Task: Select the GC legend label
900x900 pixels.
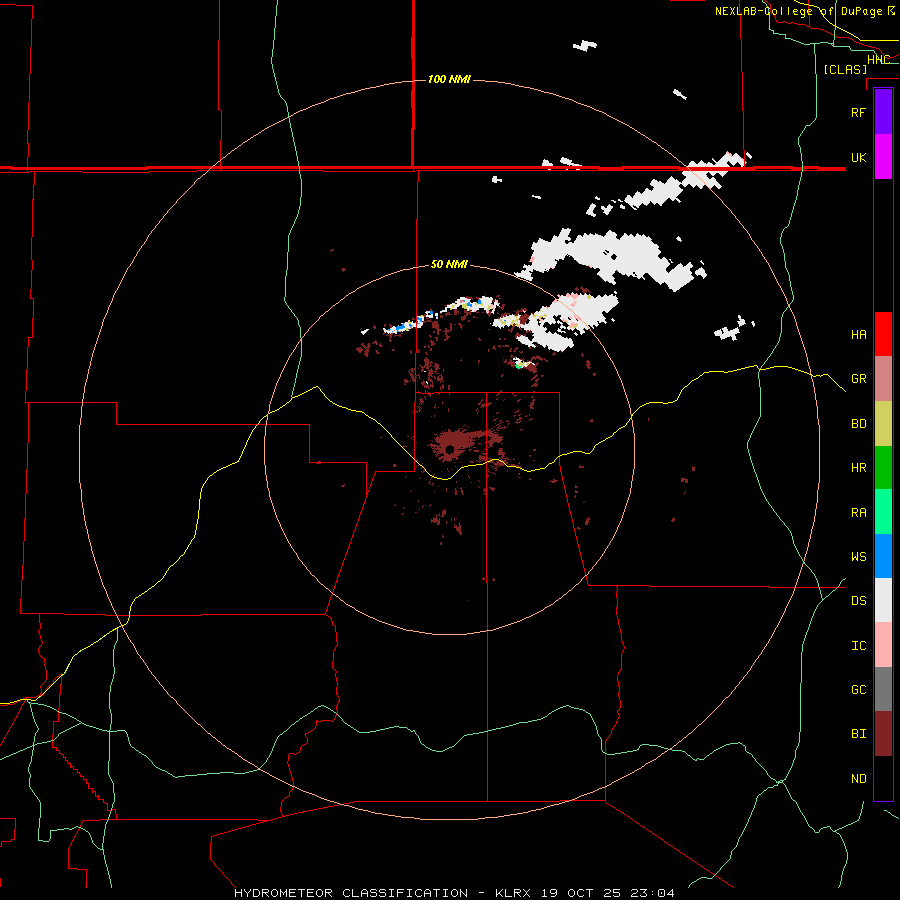Action: [858, 689]
